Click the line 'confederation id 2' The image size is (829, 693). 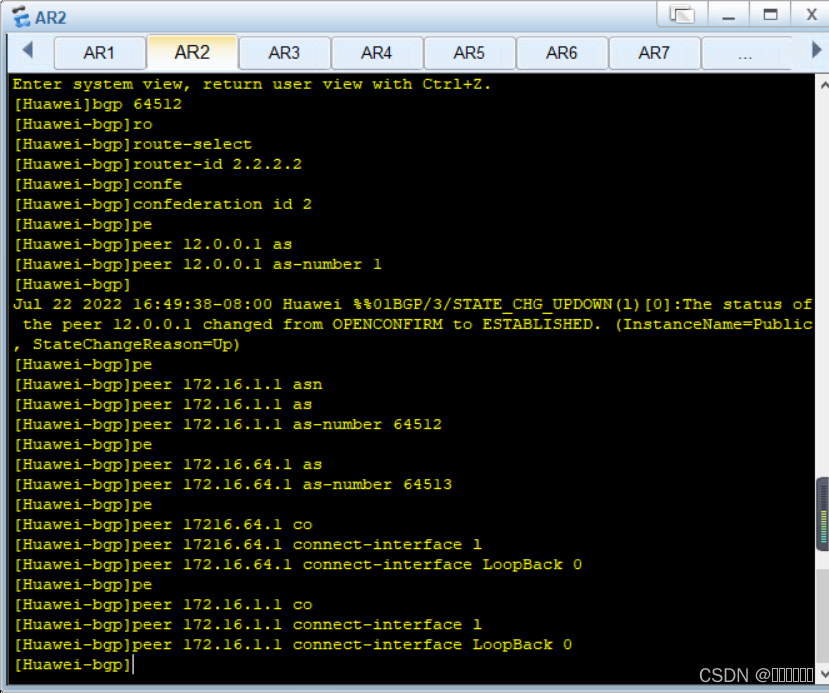[x=163, y=205]
